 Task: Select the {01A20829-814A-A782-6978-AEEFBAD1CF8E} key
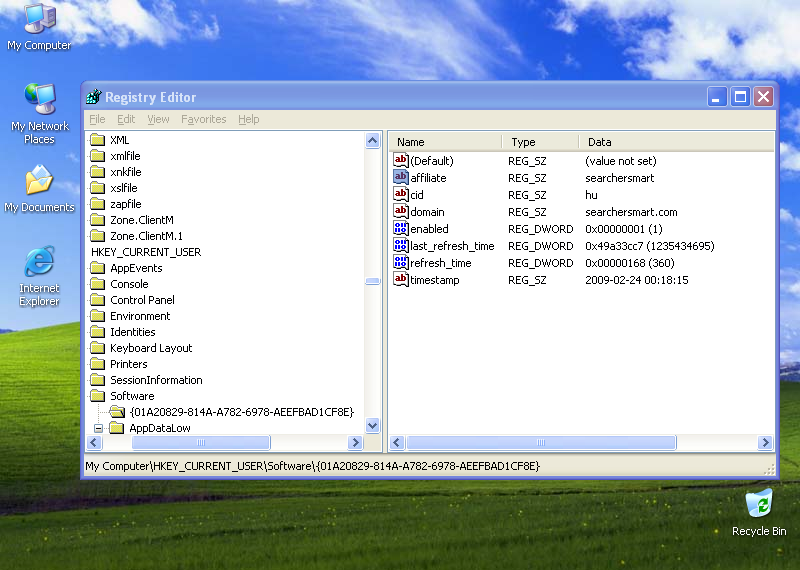[241, 412]
